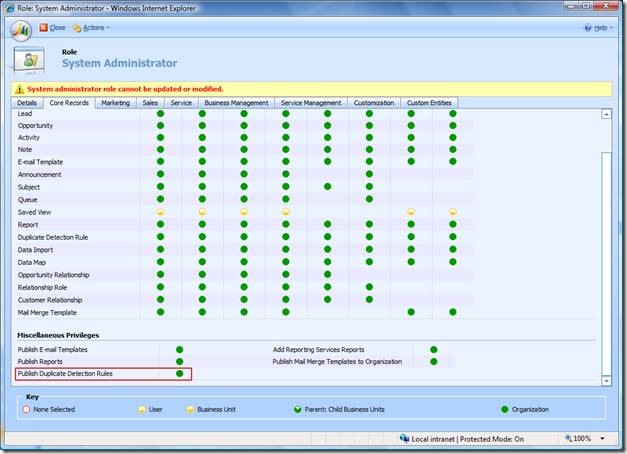The width and height of the screenshot is (627, 454).
Task: Click the yellow warning icon in the banner
Action: coord(20,89)
